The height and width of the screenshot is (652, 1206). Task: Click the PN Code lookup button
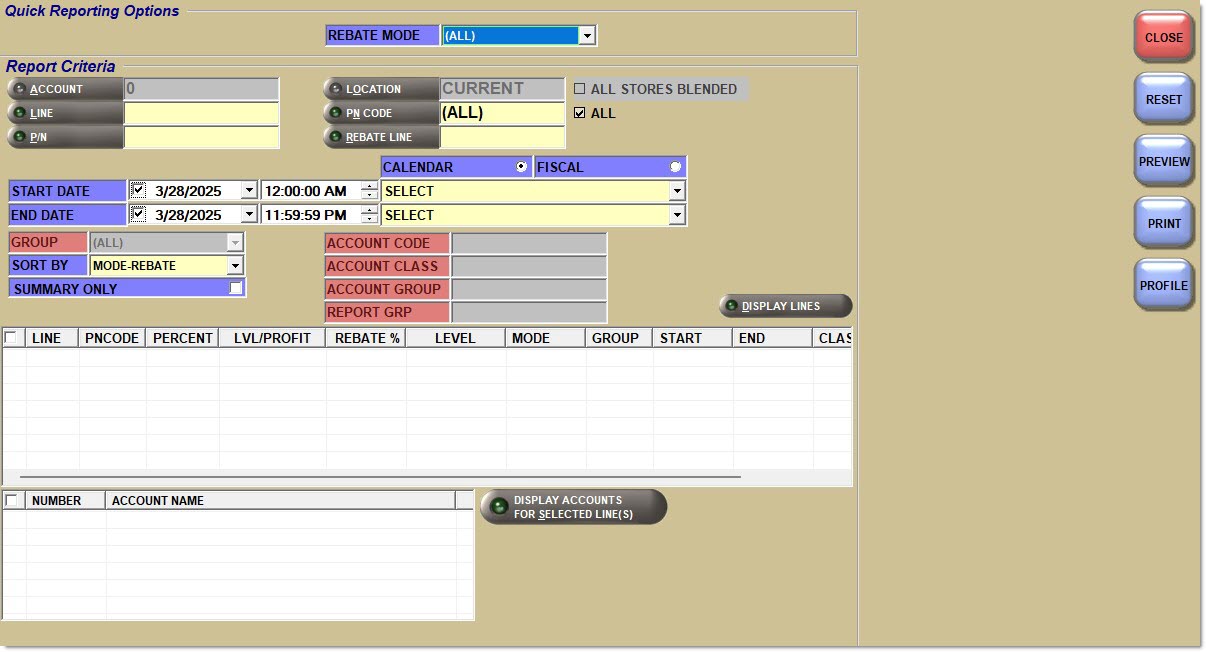point(380,113)
